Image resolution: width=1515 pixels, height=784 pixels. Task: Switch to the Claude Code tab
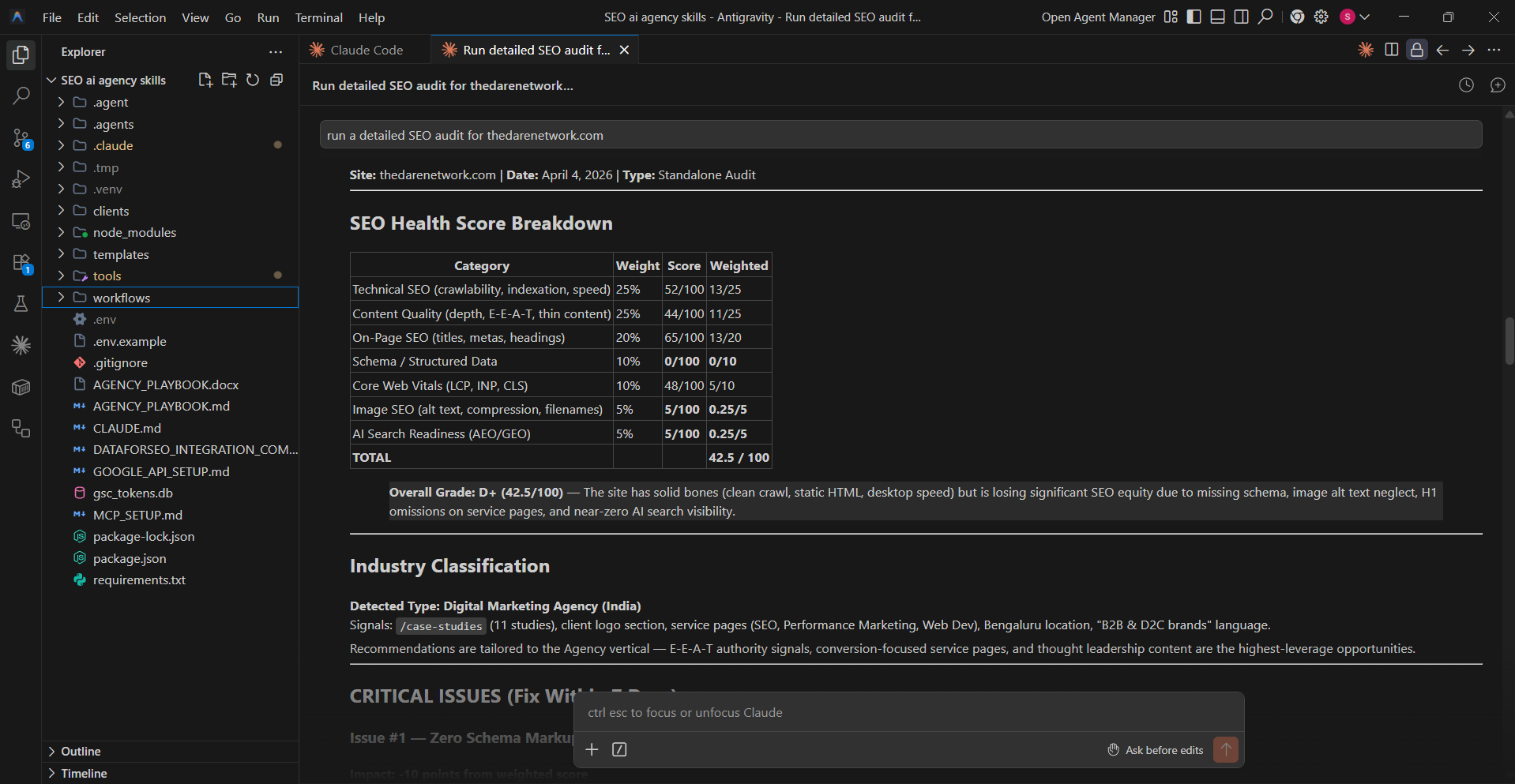point(366,50)
